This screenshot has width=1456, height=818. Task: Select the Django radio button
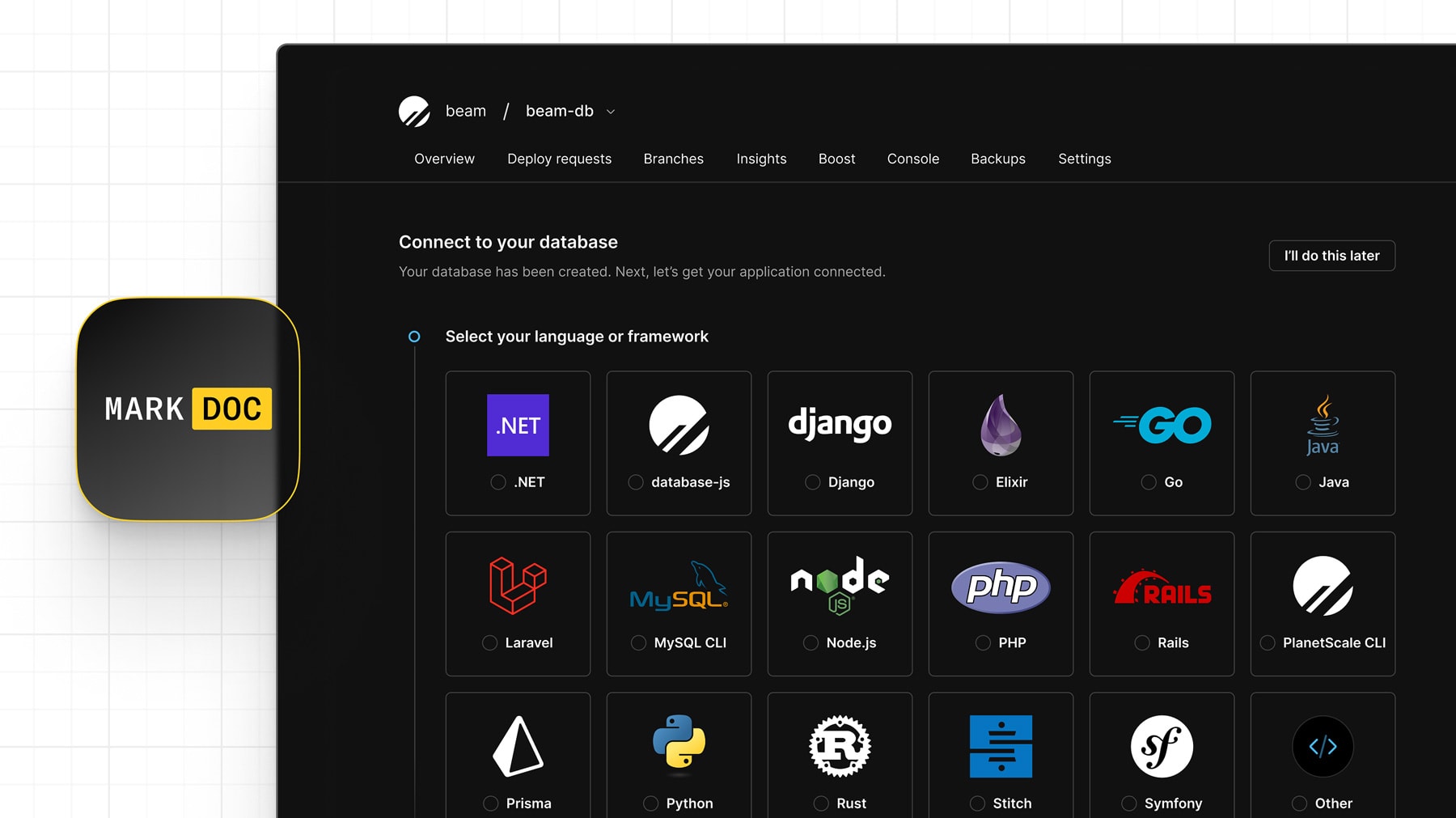811,482
